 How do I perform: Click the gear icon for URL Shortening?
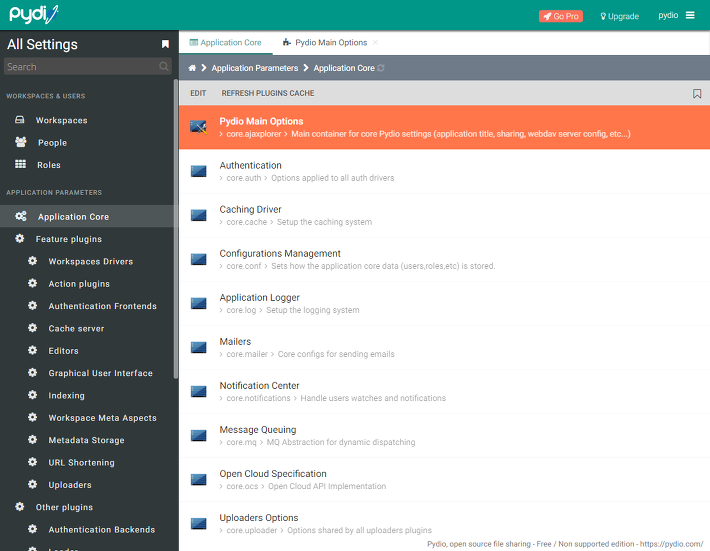[x=32, y=462]
